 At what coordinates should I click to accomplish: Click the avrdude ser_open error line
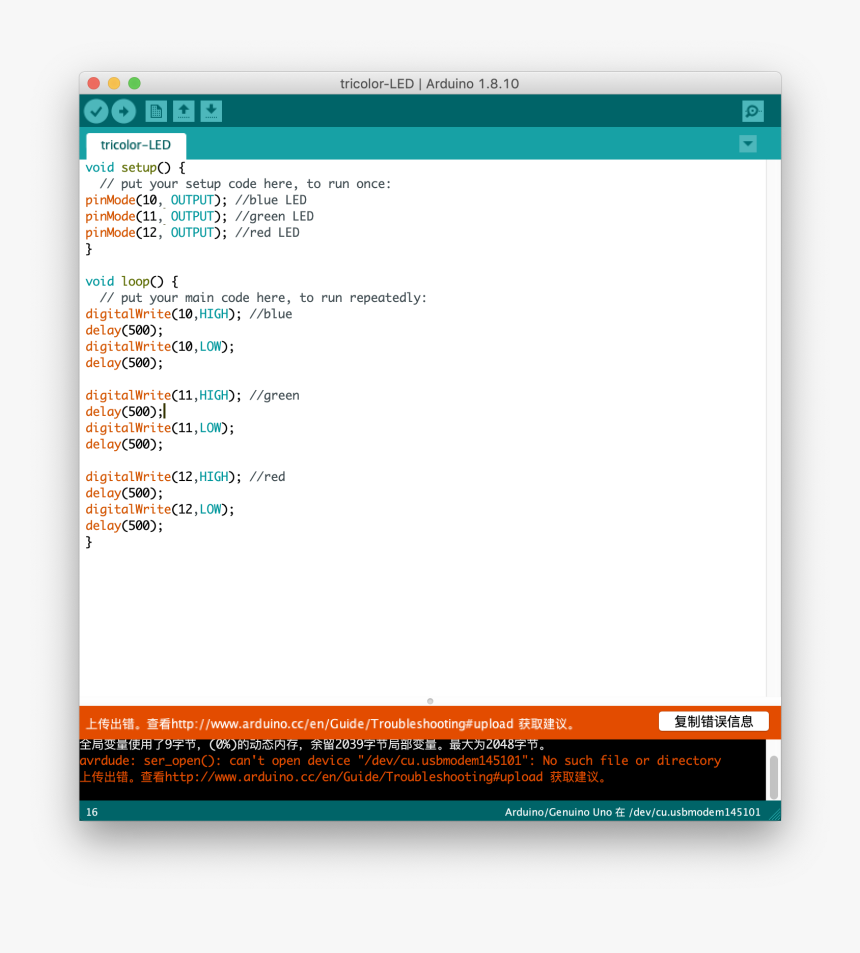(x=400, y=761)
